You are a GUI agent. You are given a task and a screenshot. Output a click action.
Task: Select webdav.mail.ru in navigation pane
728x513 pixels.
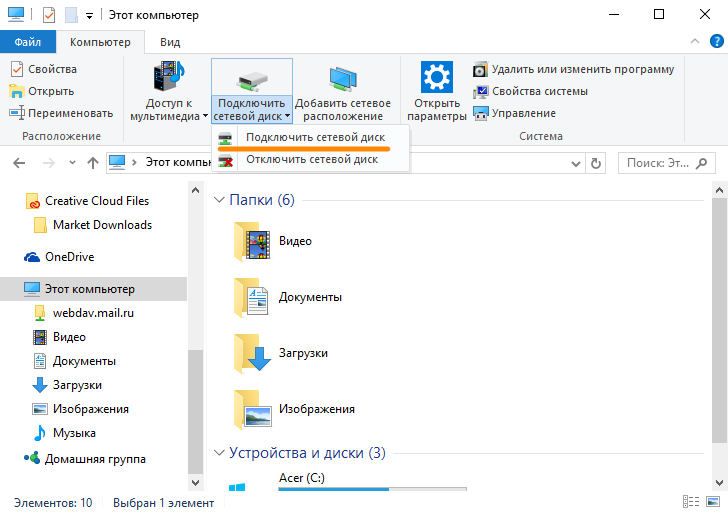92,313
